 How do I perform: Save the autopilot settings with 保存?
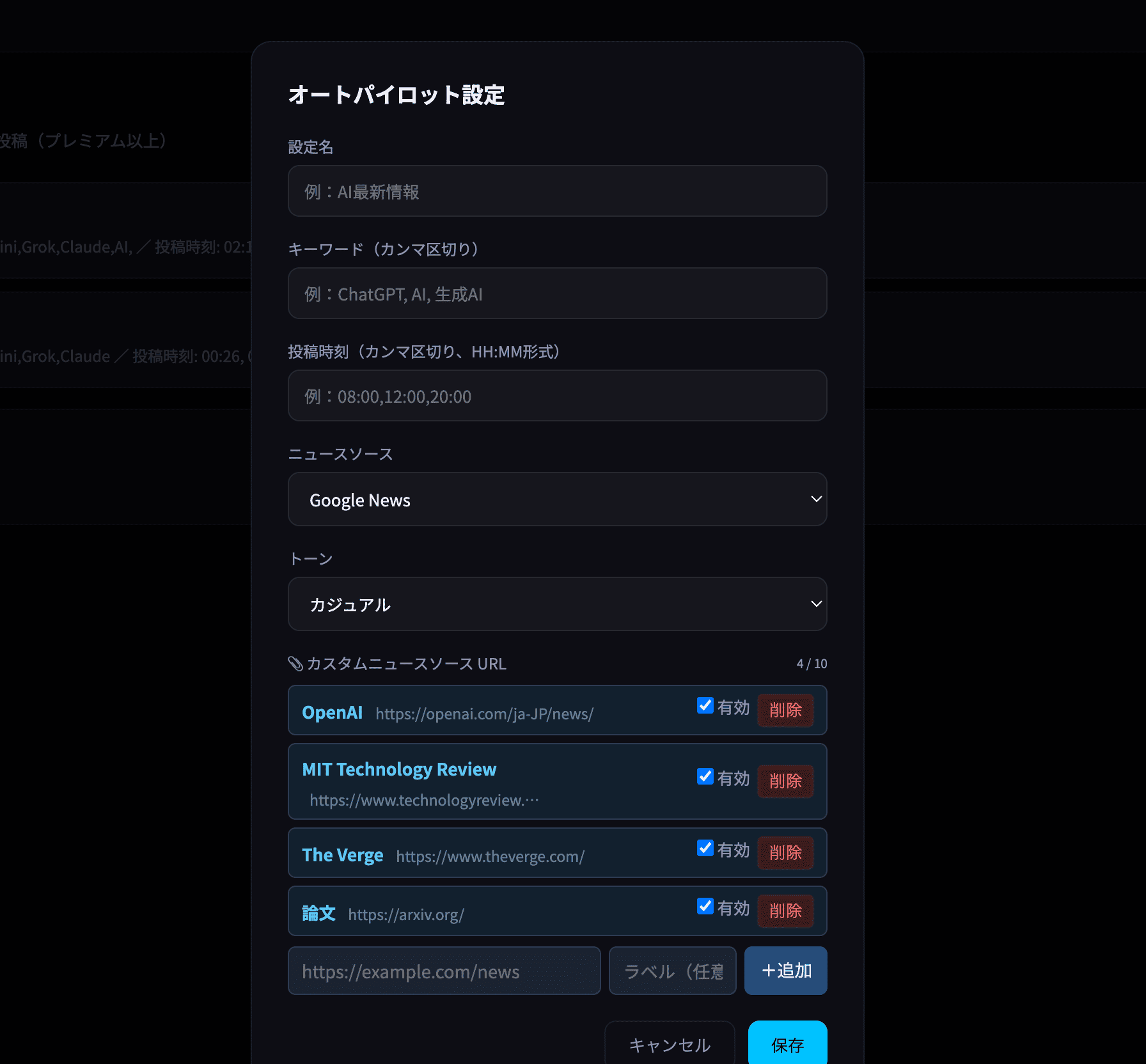pos(787,1045)
